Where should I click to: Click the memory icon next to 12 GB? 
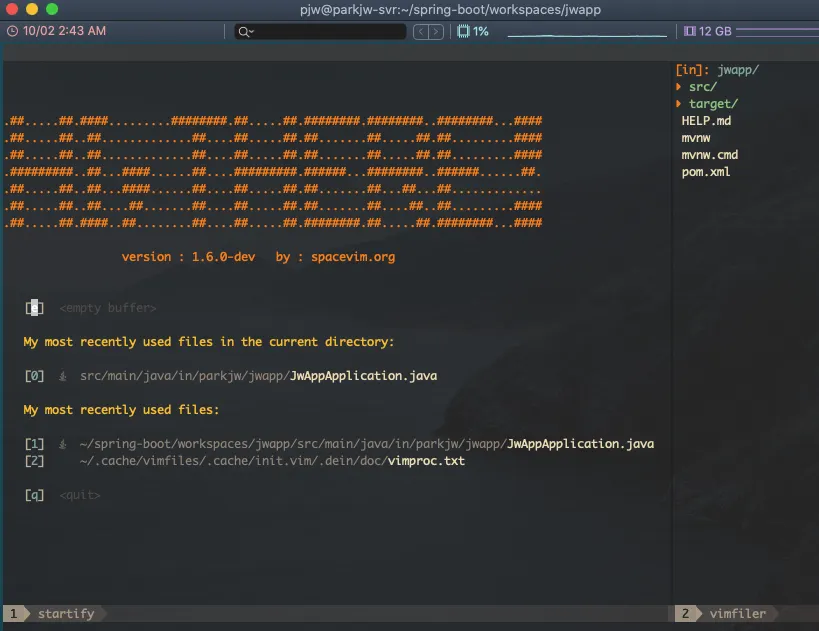(x=689, y=31)
